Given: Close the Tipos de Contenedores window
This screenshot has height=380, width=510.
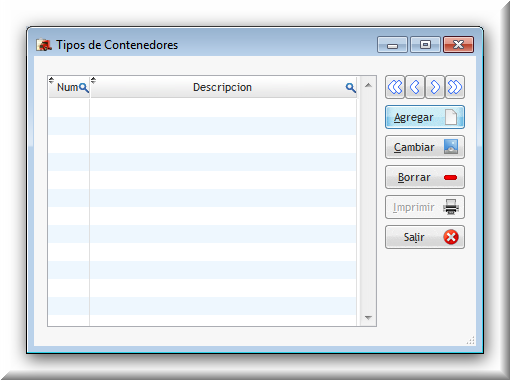Looking at the screenshot, I should coord(458,45).
